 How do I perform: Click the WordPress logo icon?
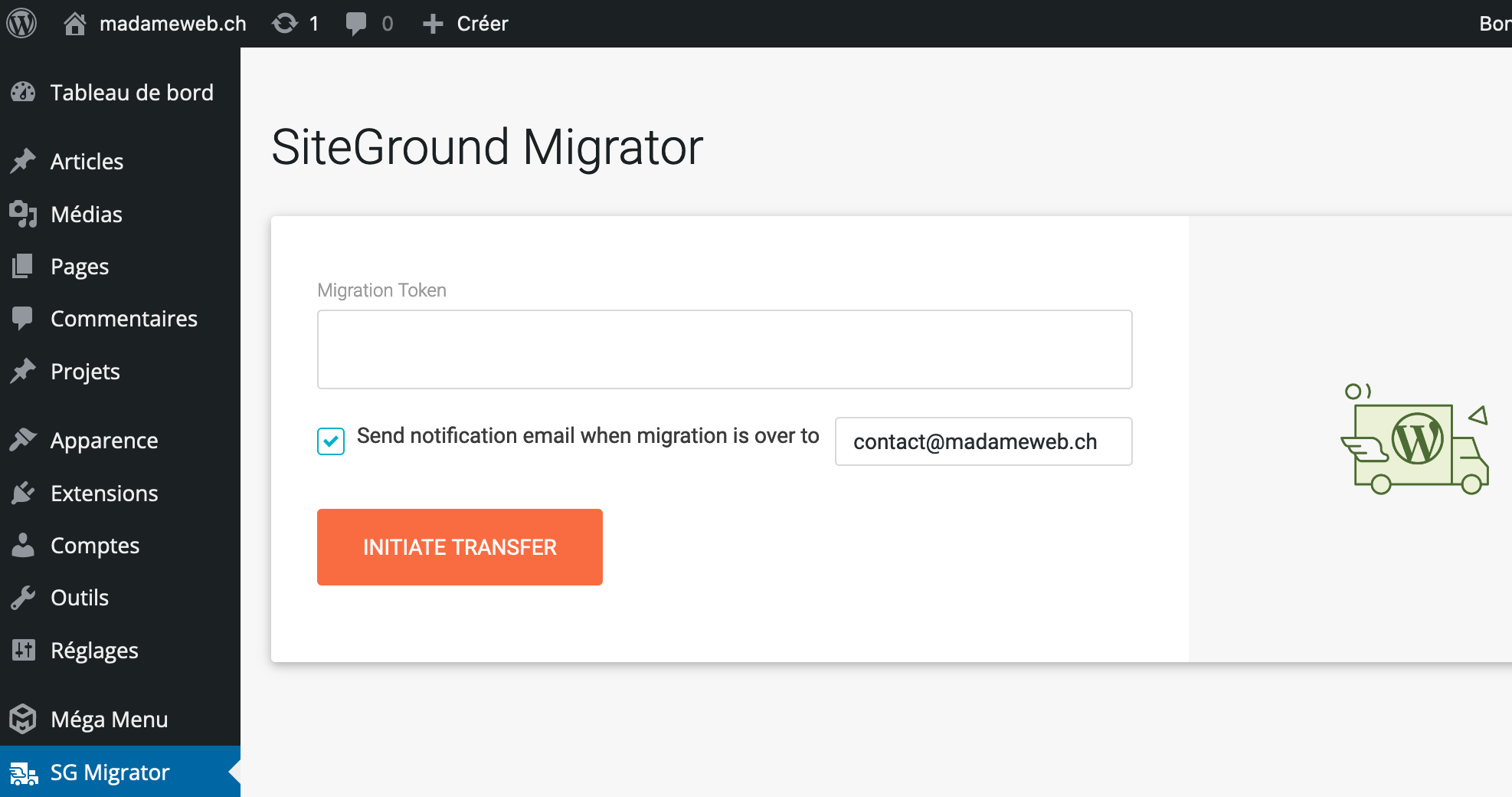click(21, 23)
